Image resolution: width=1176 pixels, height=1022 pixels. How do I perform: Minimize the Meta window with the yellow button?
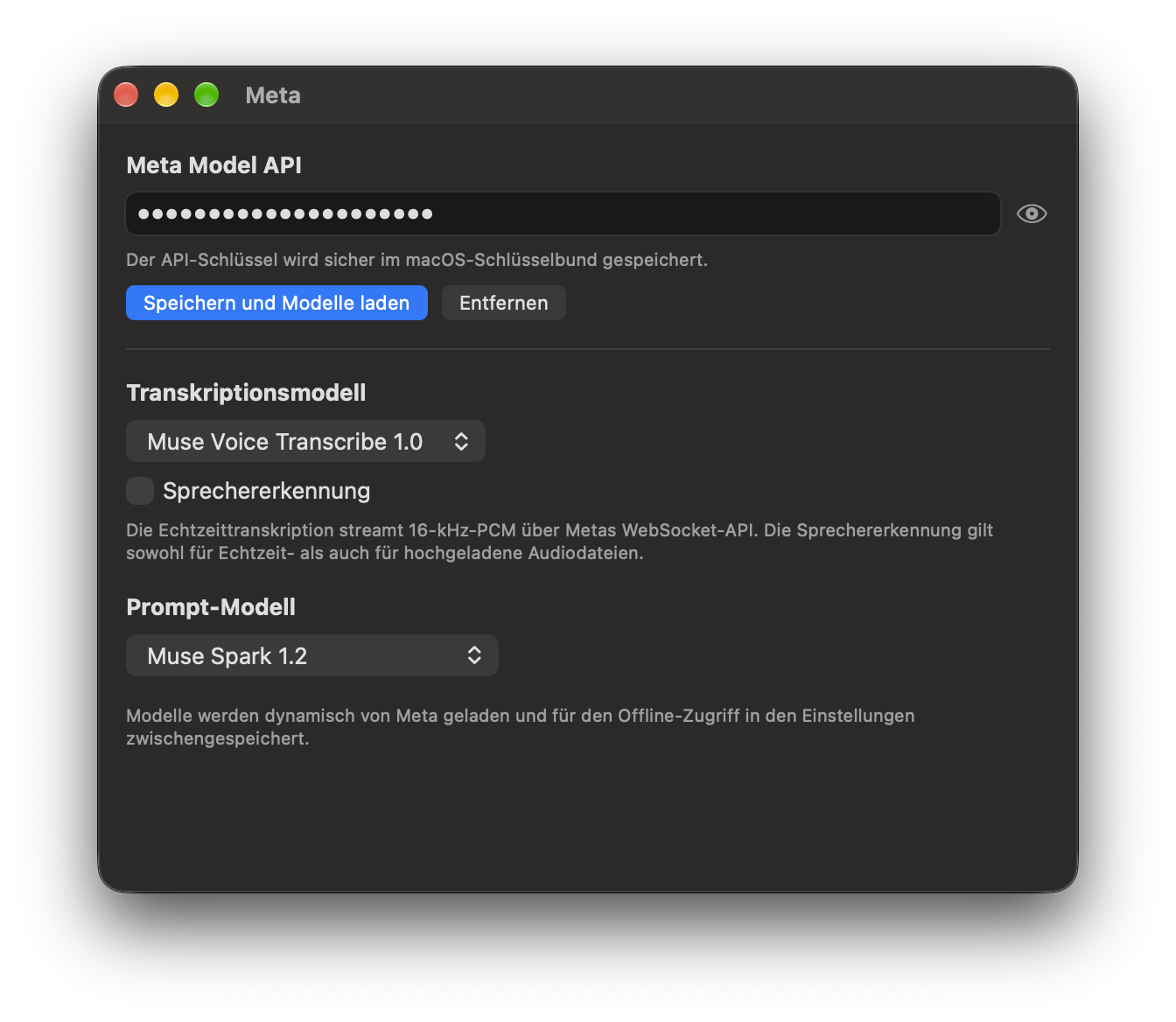click(166, 94)
